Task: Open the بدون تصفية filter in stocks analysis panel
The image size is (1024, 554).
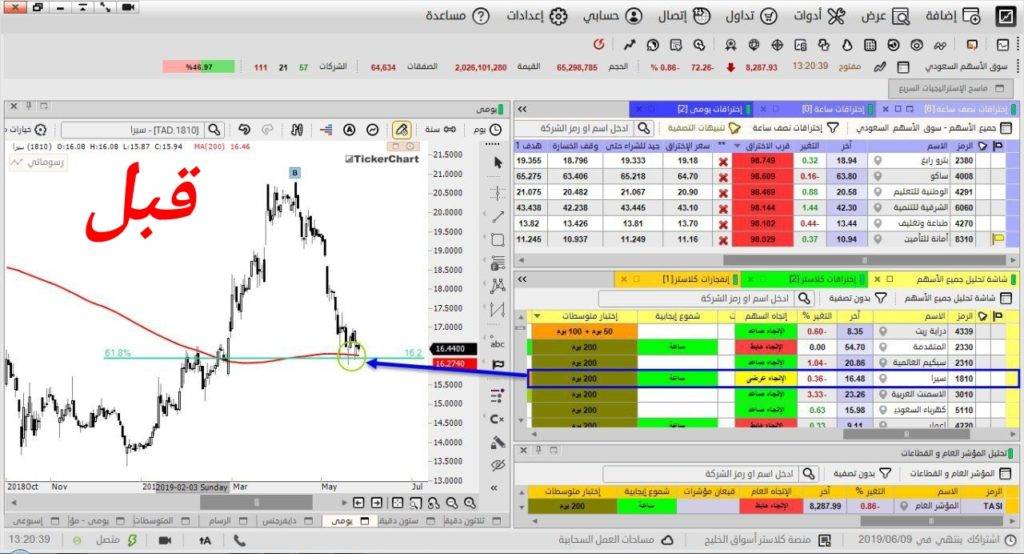Action: 857,298
